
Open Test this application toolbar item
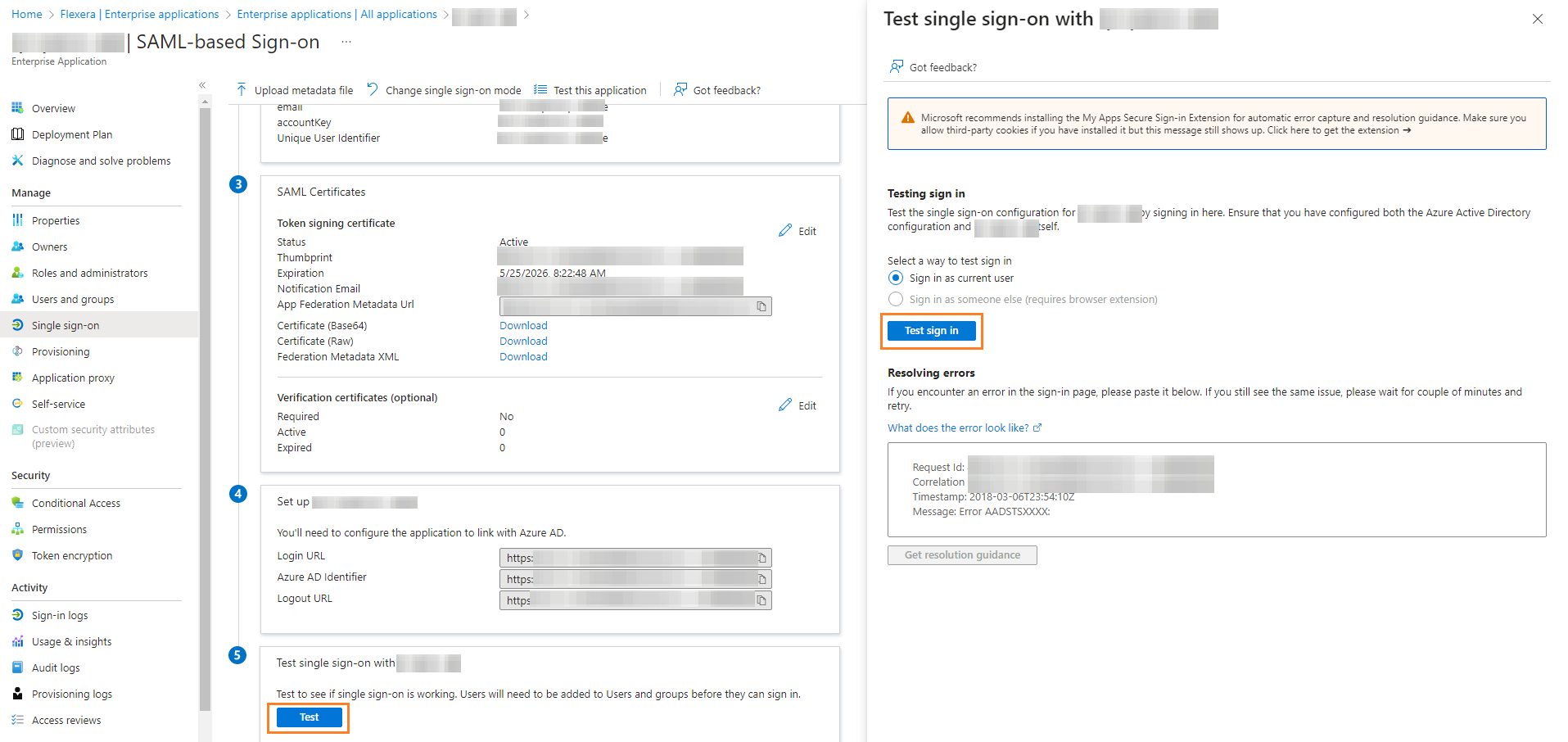[x=590, y=90]
